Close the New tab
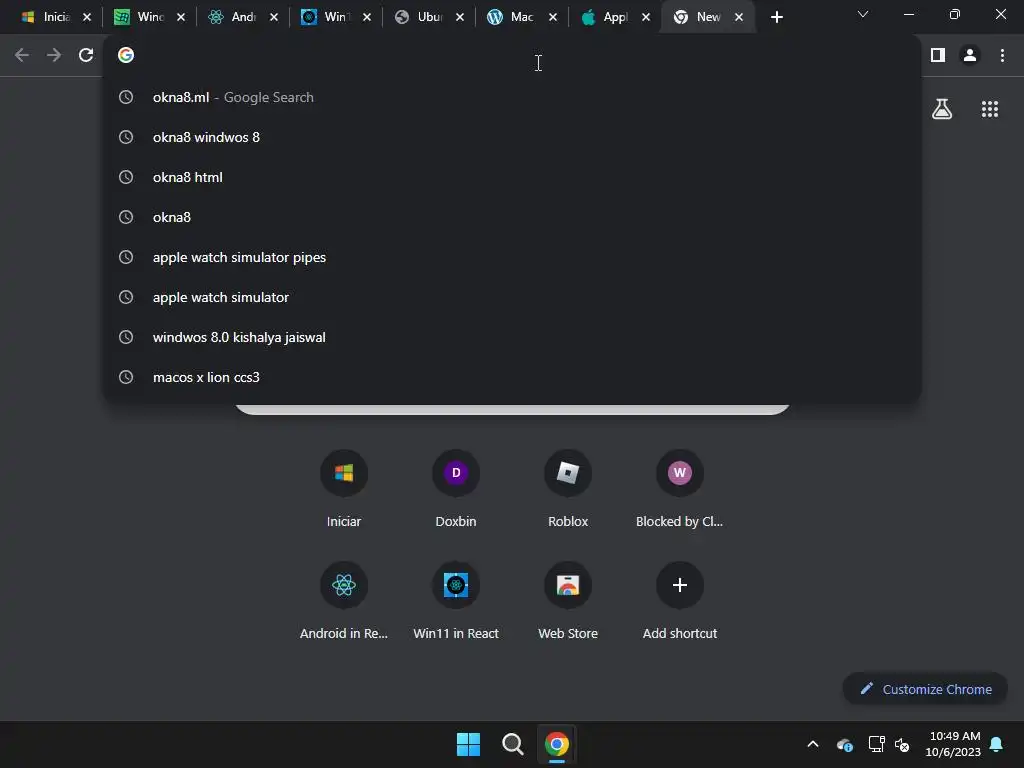 (739, 18)
